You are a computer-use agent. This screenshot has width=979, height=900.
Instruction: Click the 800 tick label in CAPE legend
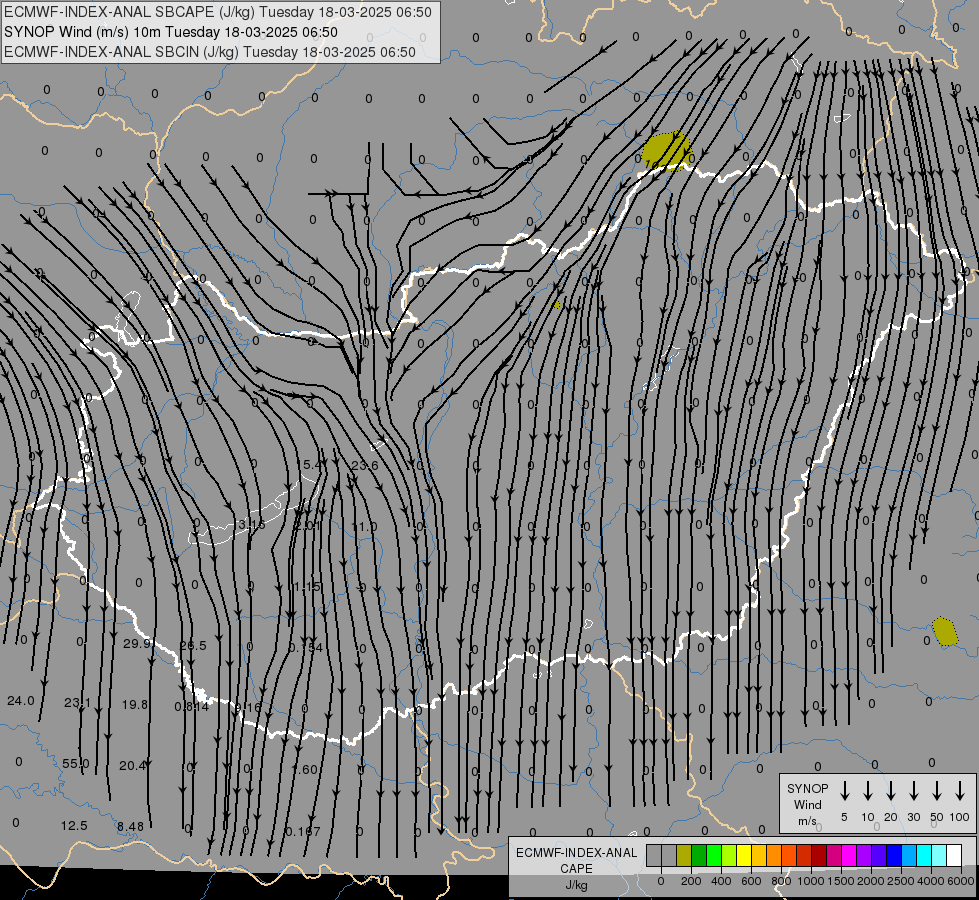[x=781, y=881]
